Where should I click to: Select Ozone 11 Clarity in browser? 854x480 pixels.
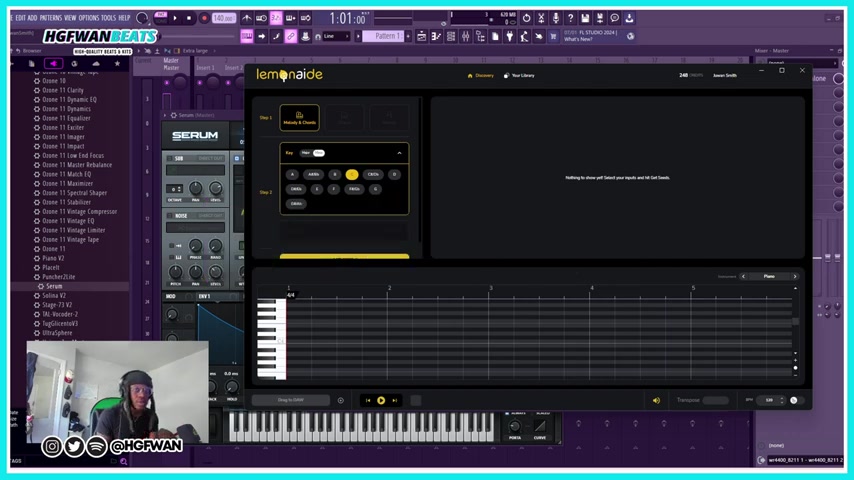[x=63, y=90]
